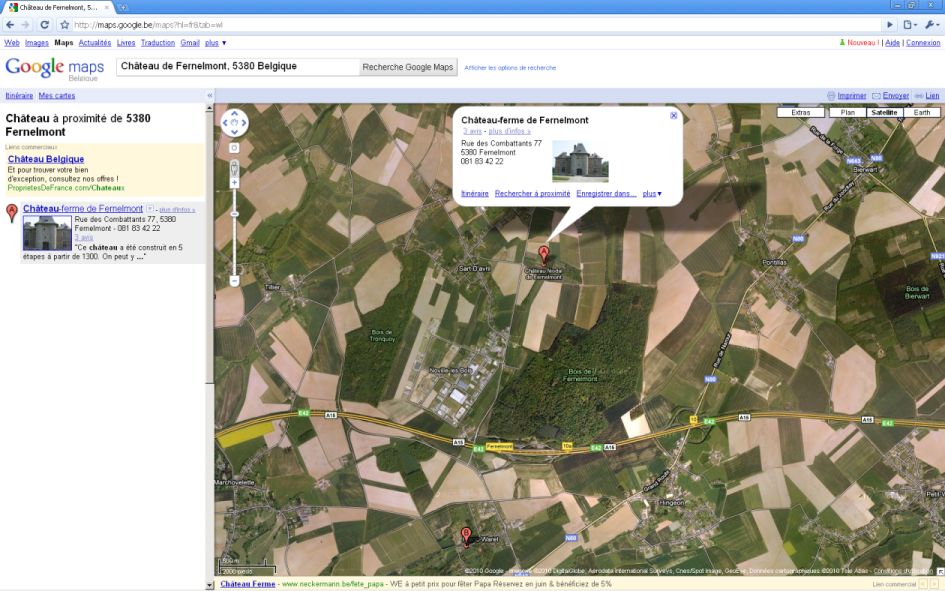Click red marker A in the results list
945x591 pixels.
pyautogui.click(x=11, y=213)
